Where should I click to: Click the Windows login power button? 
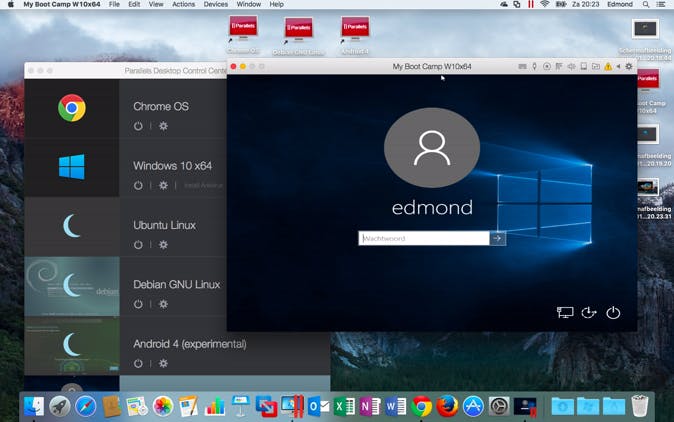point(613,312)
